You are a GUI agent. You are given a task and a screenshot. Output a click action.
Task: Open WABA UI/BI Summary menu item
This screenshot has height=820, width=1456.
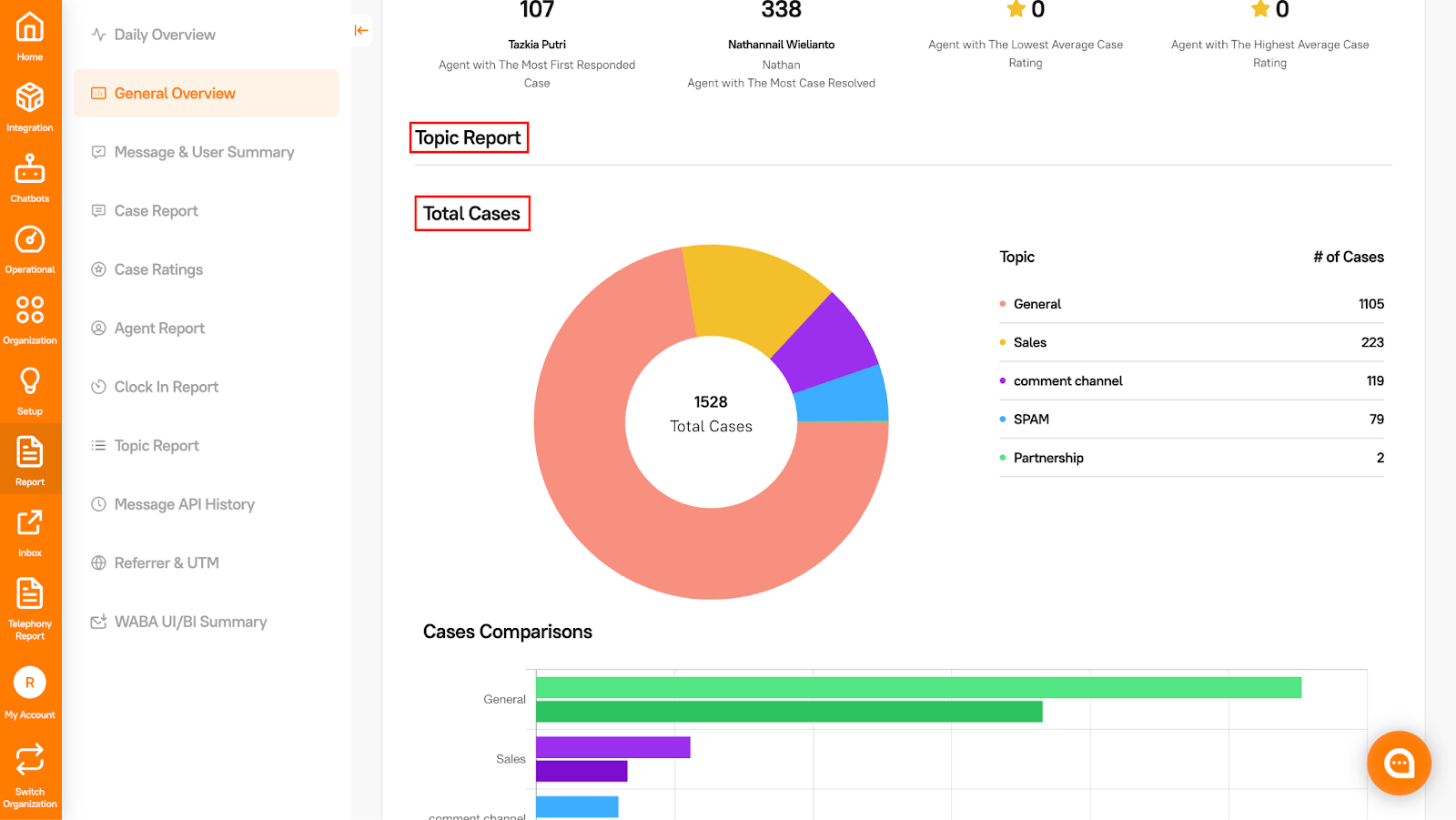pyautogui.click(x=207, y=622)
